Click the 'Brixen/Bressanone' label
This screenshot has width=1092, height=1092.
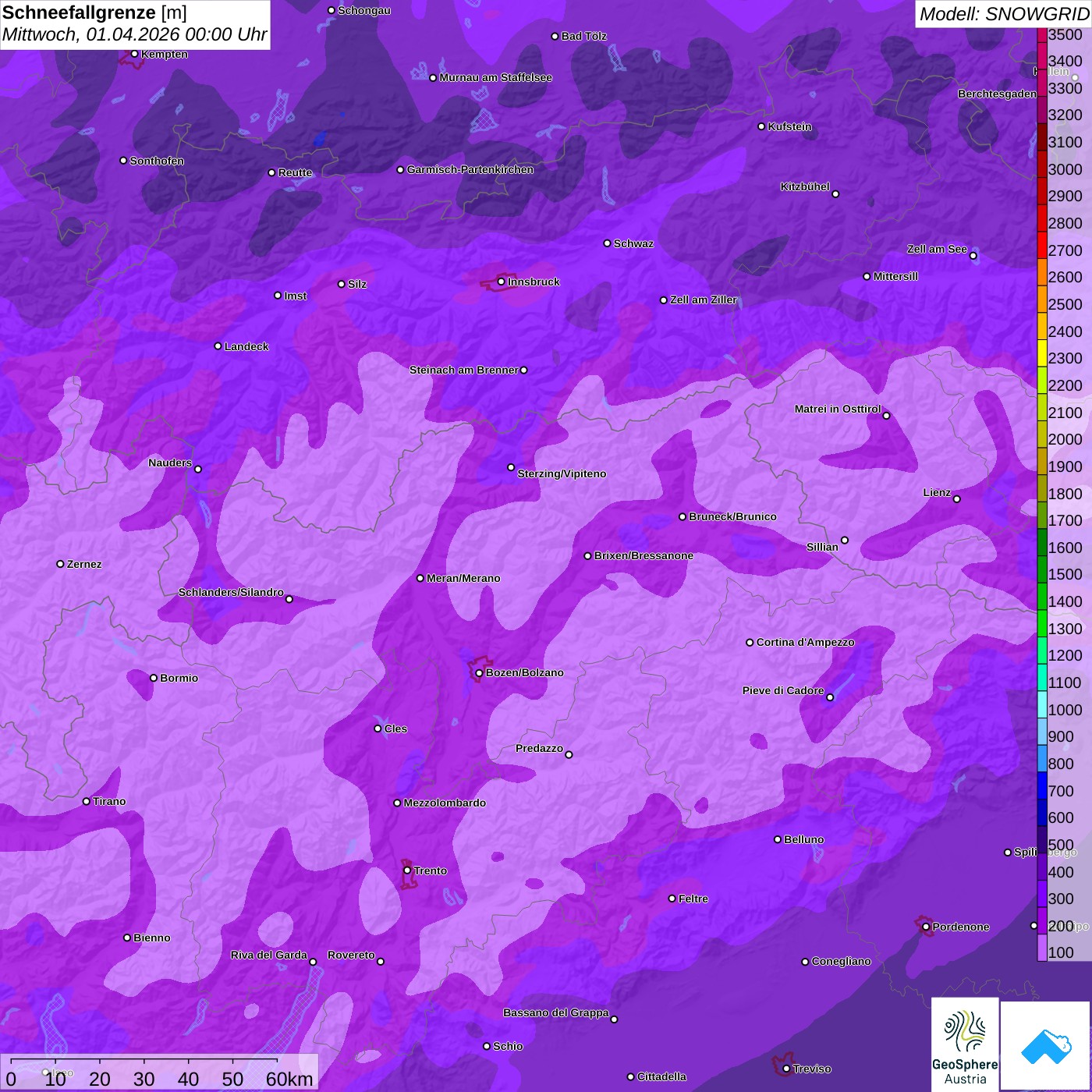pos(643,555)
